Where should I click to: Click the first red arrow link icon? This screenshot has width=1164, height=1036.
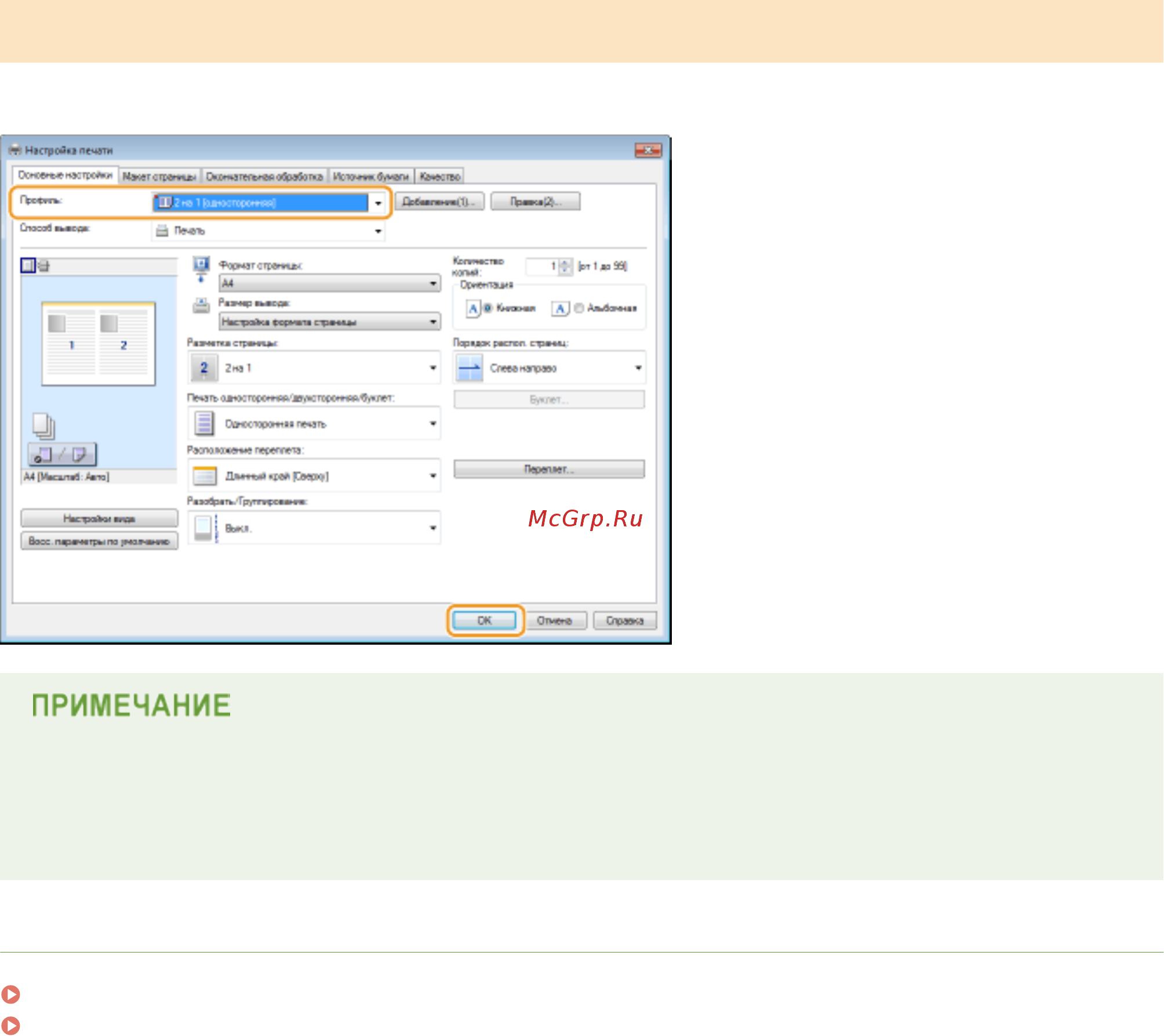point(10,995)
